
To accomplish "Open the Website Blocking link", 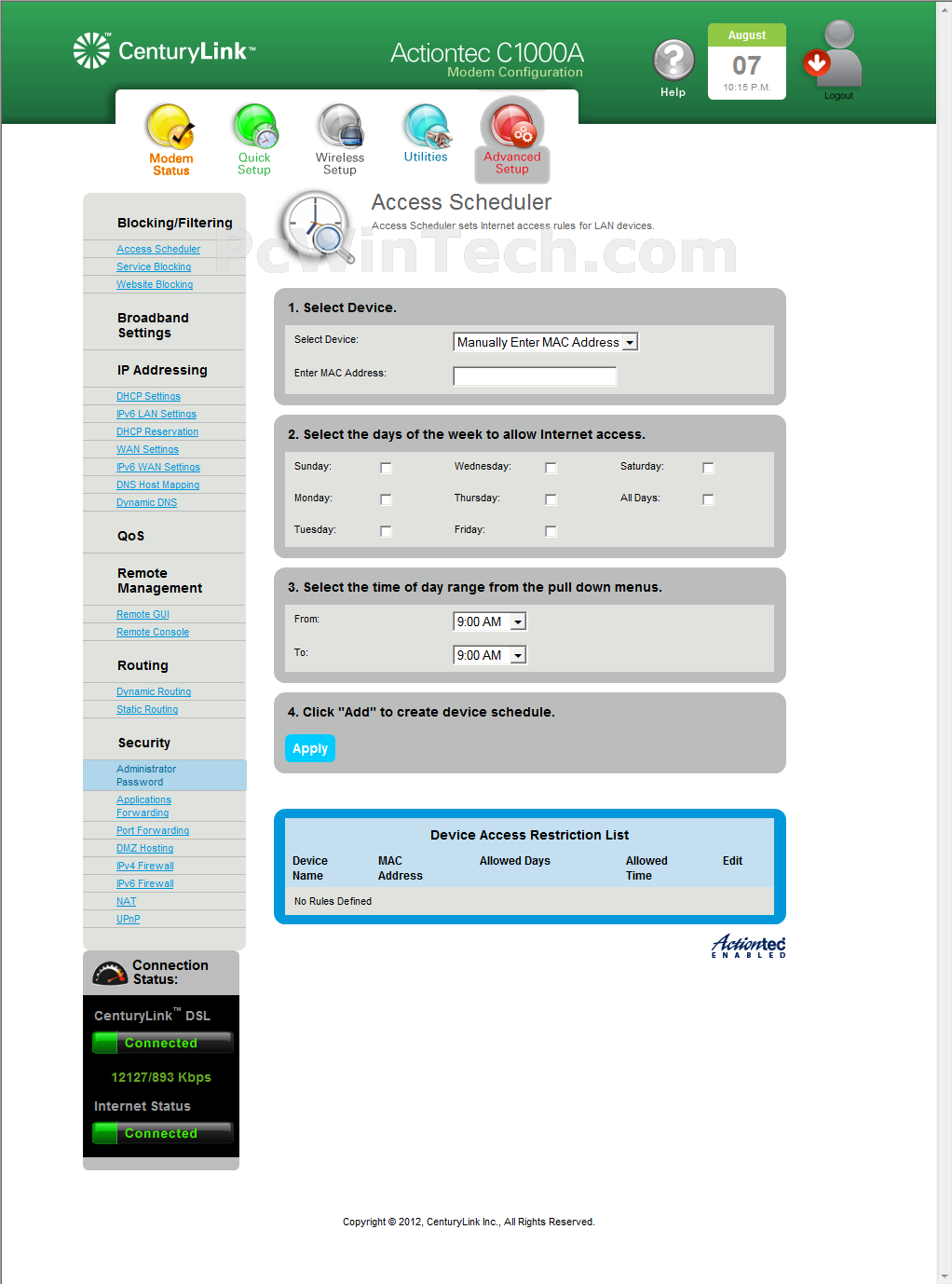I will coord(155,284).
